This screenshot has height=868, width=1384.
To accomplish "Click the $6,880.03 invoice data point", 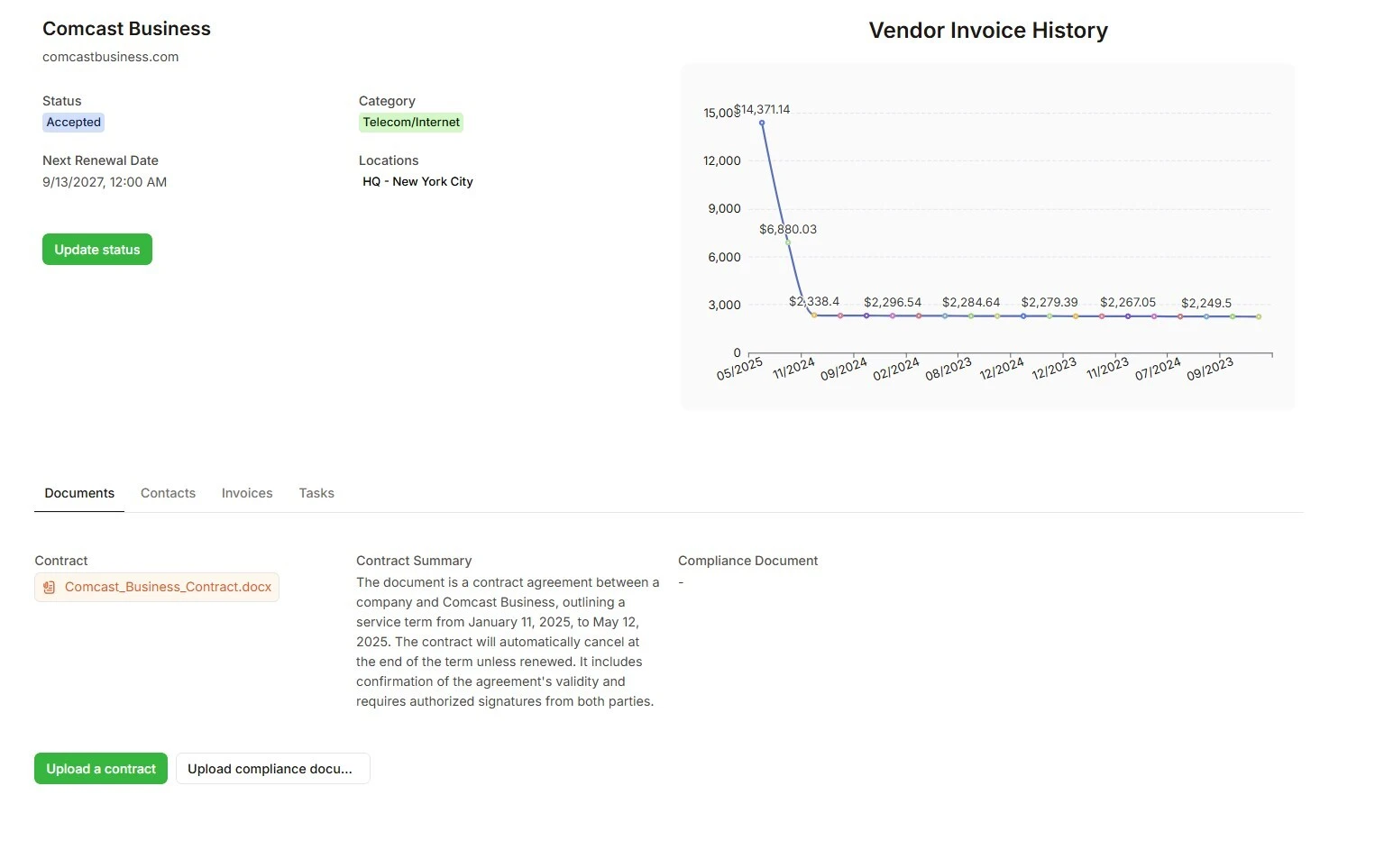I will [788, 242].
